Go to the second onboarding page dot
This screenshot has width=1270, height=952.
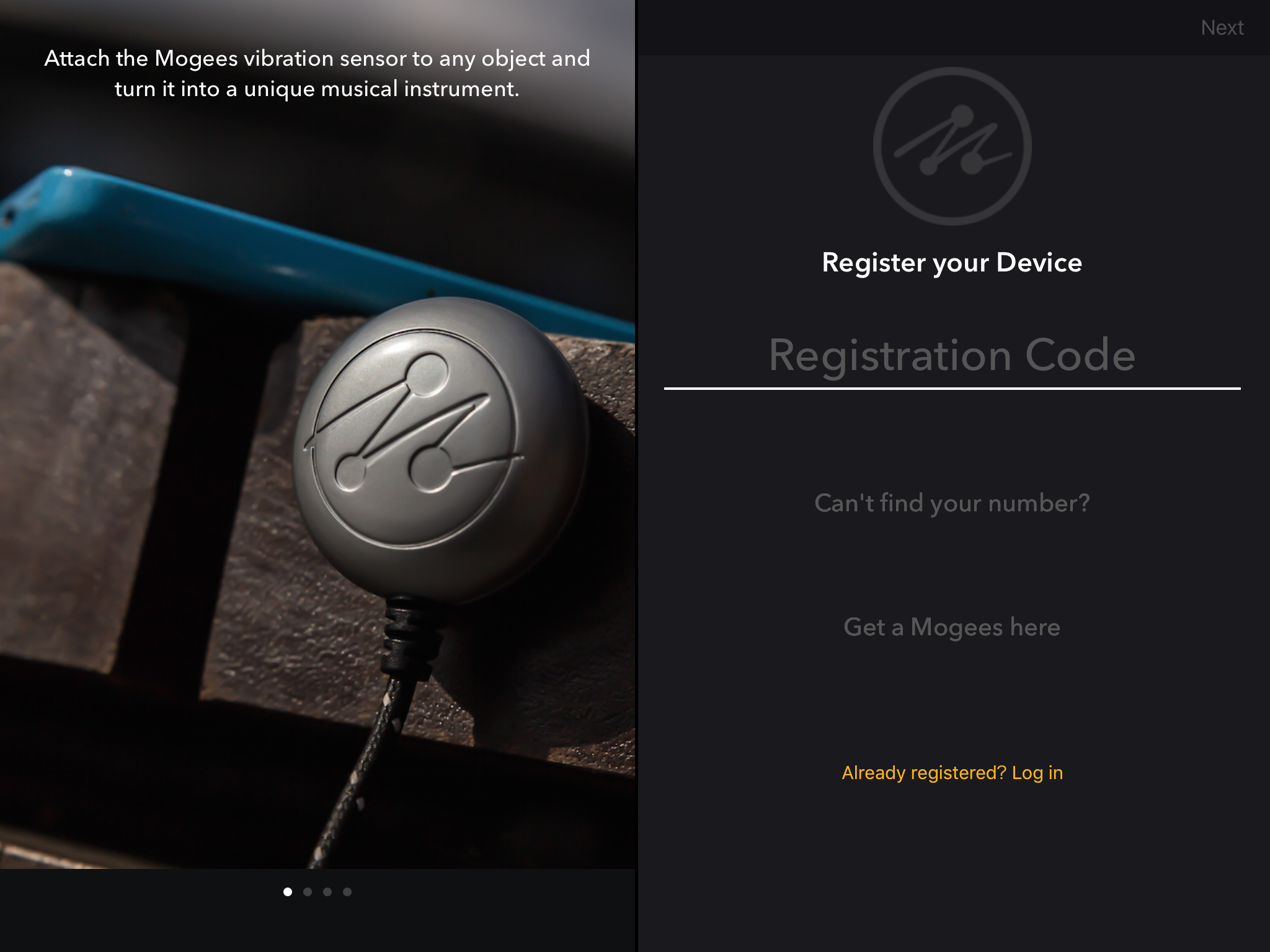(308, 892)
